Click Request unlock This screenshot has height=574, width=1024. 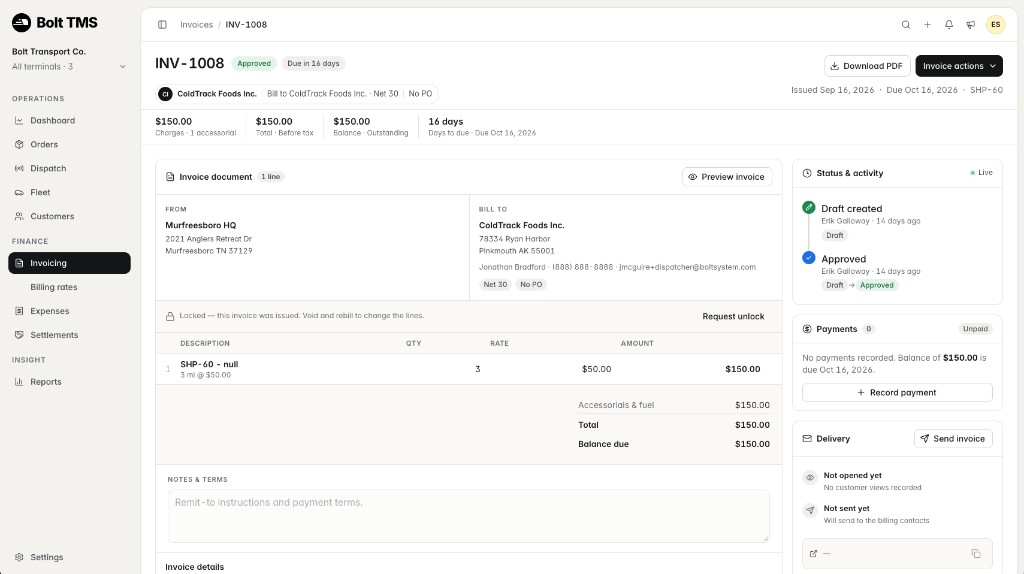[733, 317]
